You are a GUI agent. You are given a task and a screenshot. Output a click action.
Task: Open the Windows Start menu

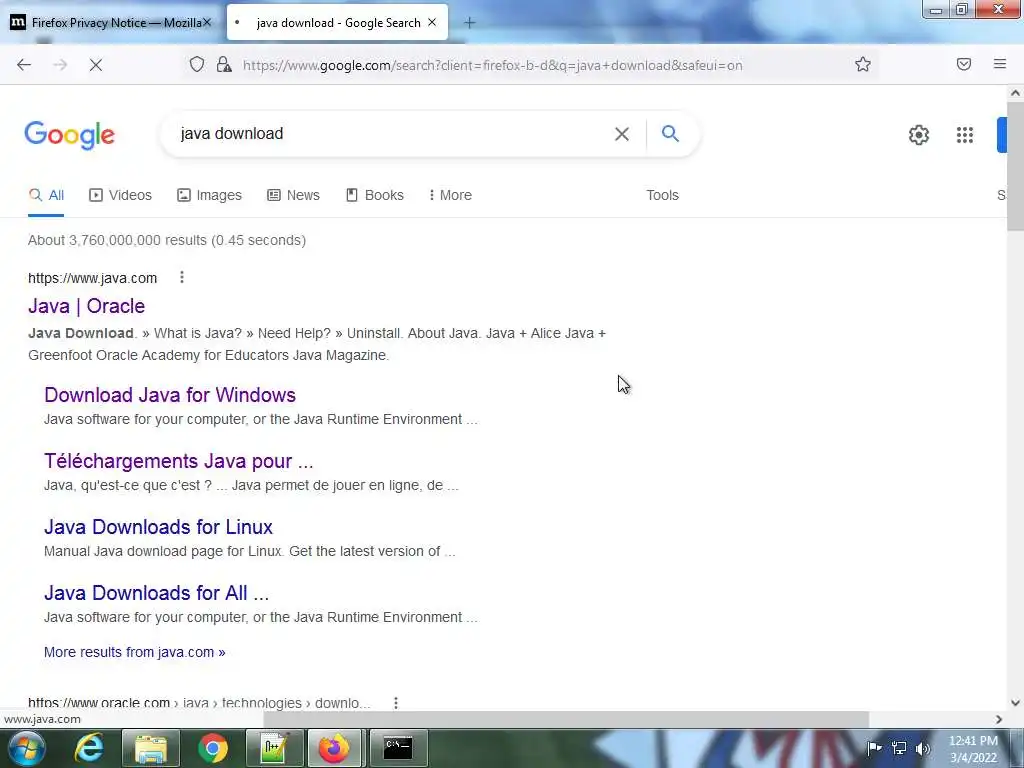26,748
